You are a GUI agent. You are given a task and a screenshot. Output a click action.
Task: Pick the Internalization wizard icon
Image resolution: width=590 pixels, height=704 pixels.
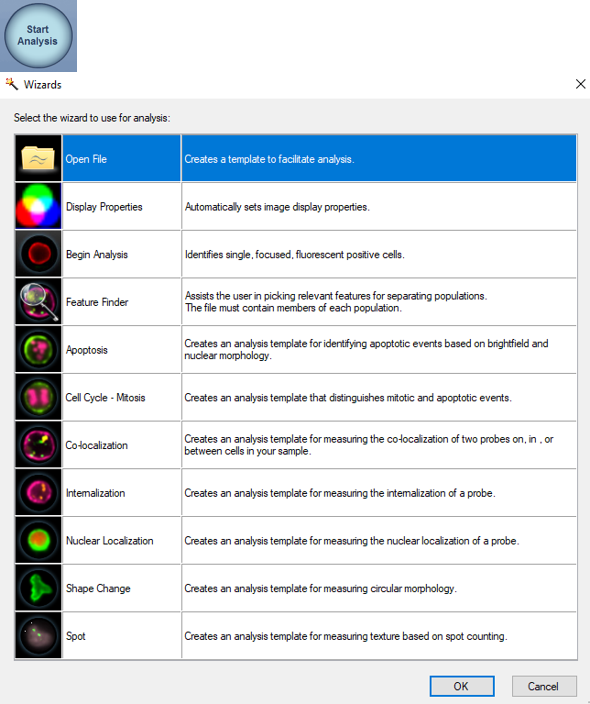tap(38, 492)
